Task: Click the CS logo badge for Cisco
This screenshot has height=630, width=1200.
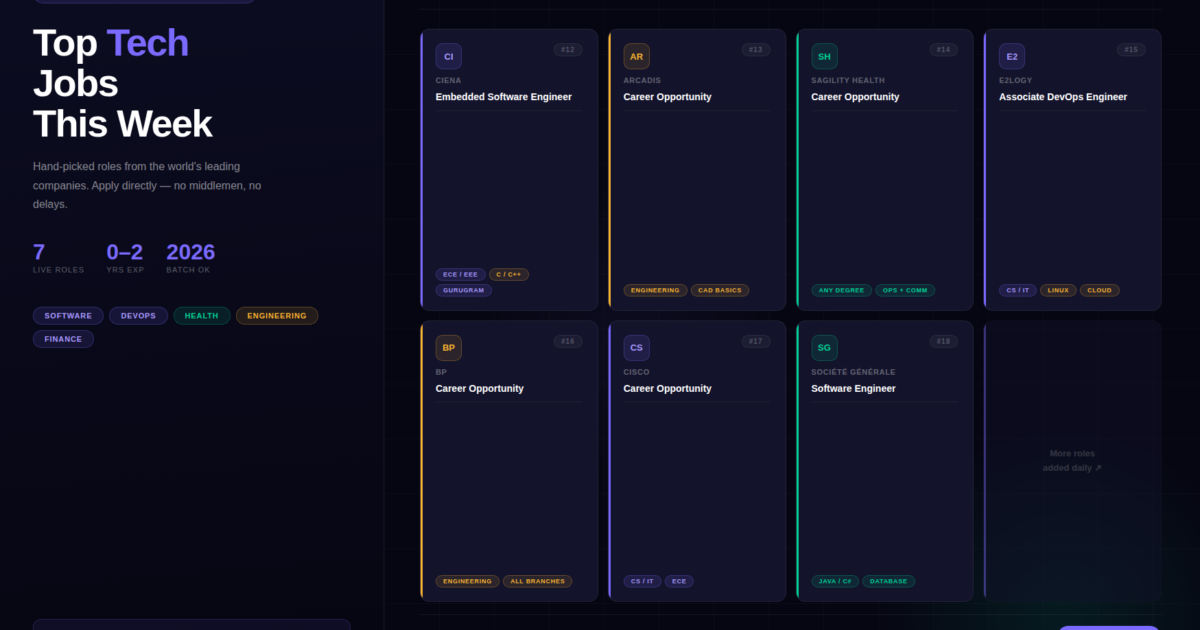Action: pyautogui.click(x=636, y=348)
